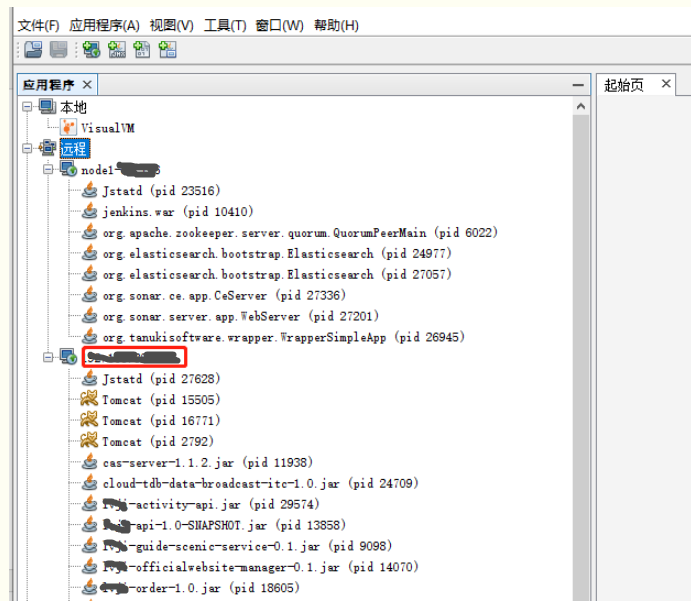This screenshot has width=691, height=601.
Task: Click the last green-plus toolbar icon
Action: click(167, 50)
